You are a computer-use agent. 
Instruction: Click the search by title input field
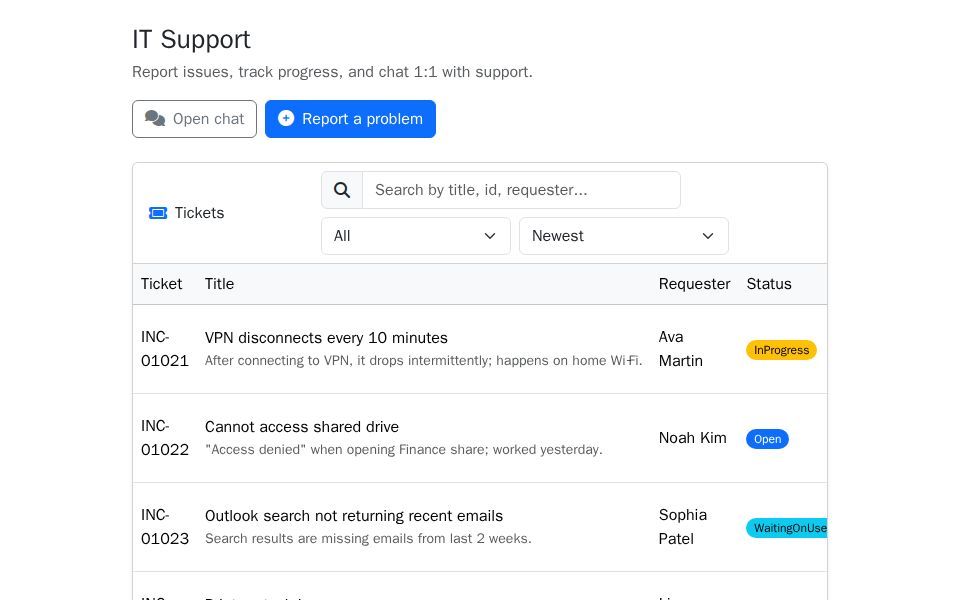tap(521, 190)
